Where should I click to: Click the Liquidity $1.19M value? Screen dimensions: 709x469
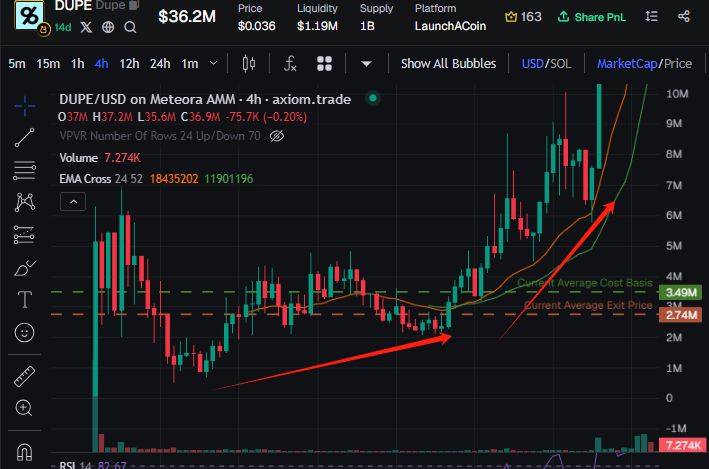[x=317, y=26]
